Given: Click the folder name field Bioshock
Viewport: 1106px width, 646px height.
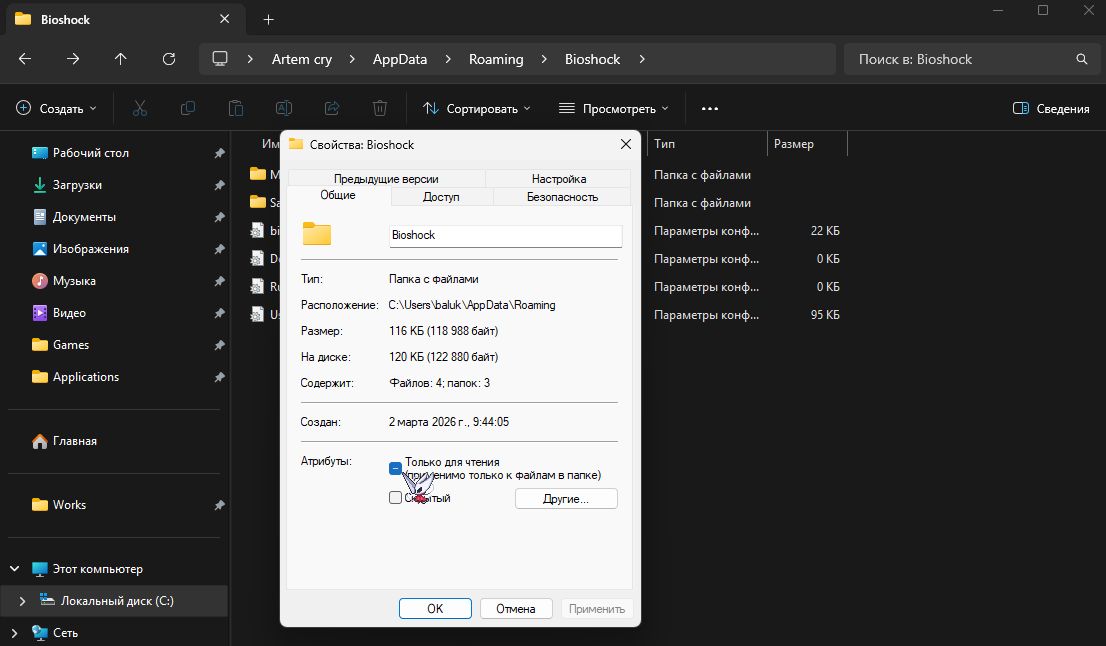Looking at the screenshot, I should [506, 236].
